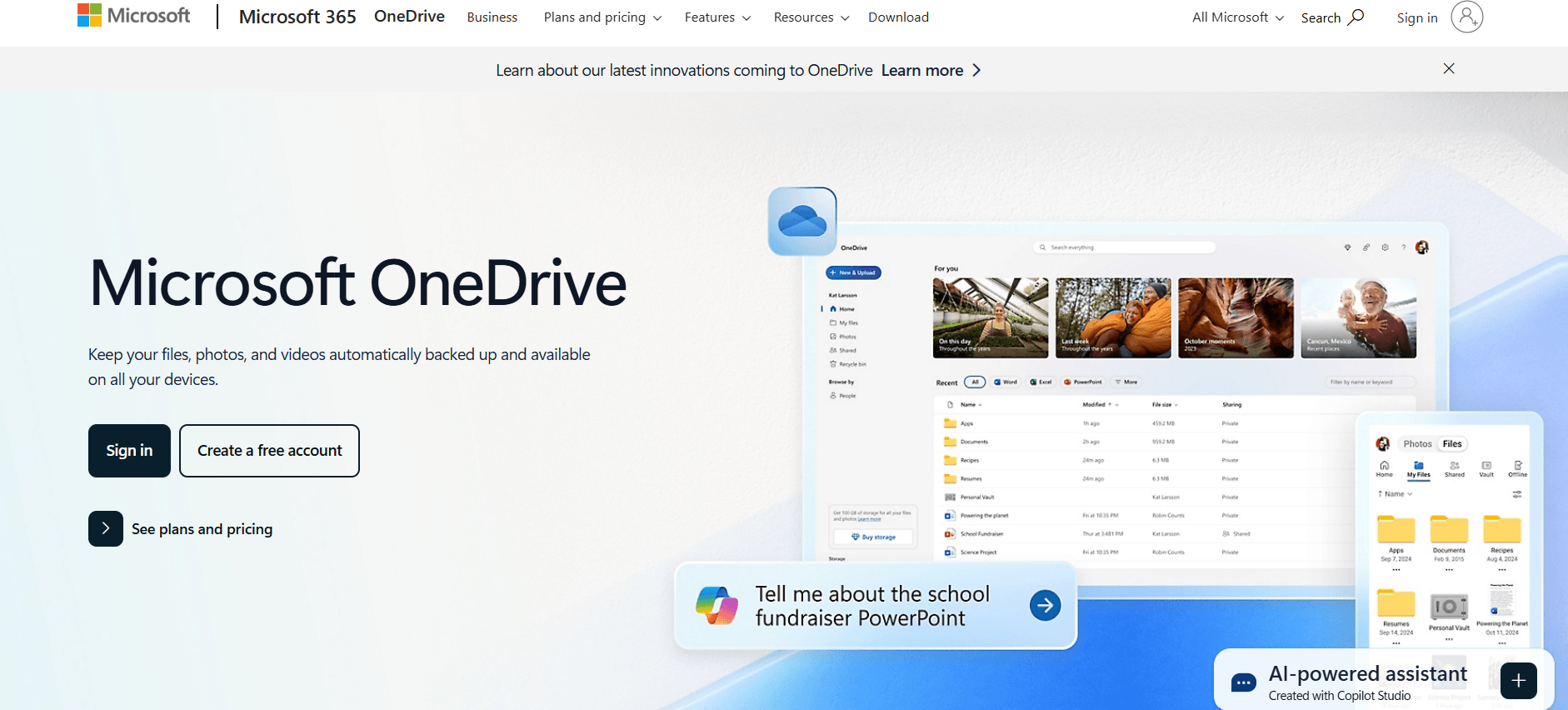Click Learn more in the banner

931,71
